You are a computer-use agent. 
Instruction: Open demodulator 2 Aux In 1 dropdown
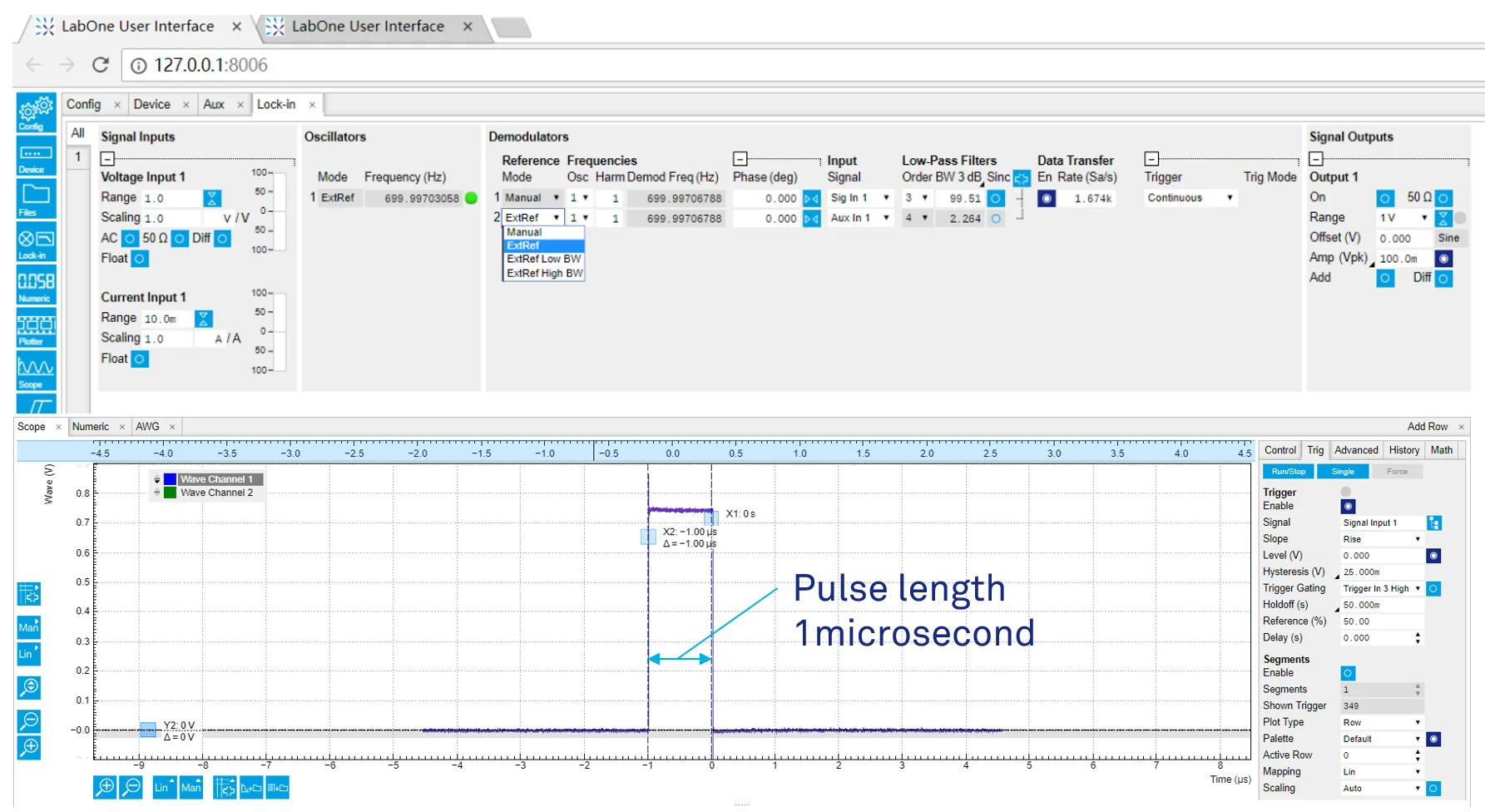[860, 218]
